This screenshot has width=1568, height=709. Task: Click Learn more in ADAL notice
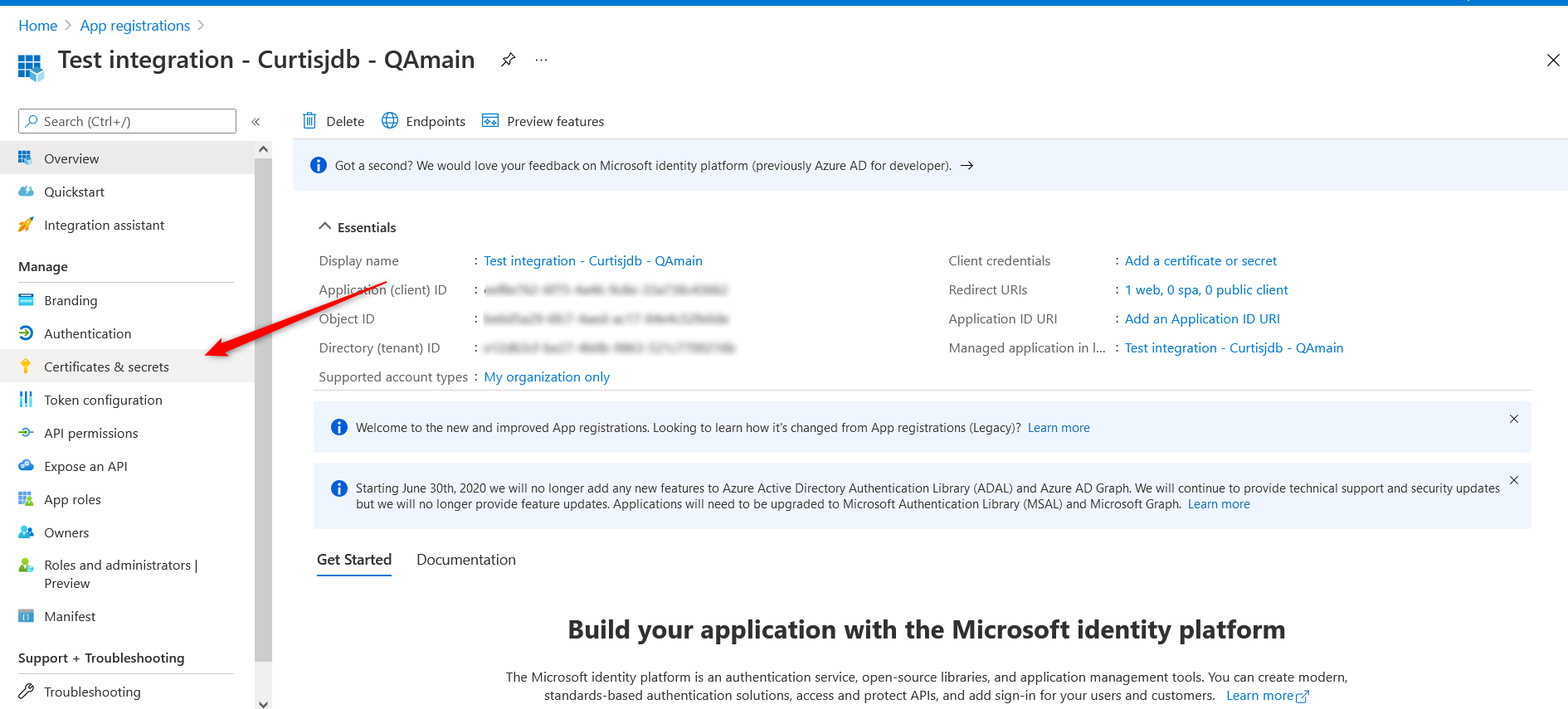coord(1219,503)
